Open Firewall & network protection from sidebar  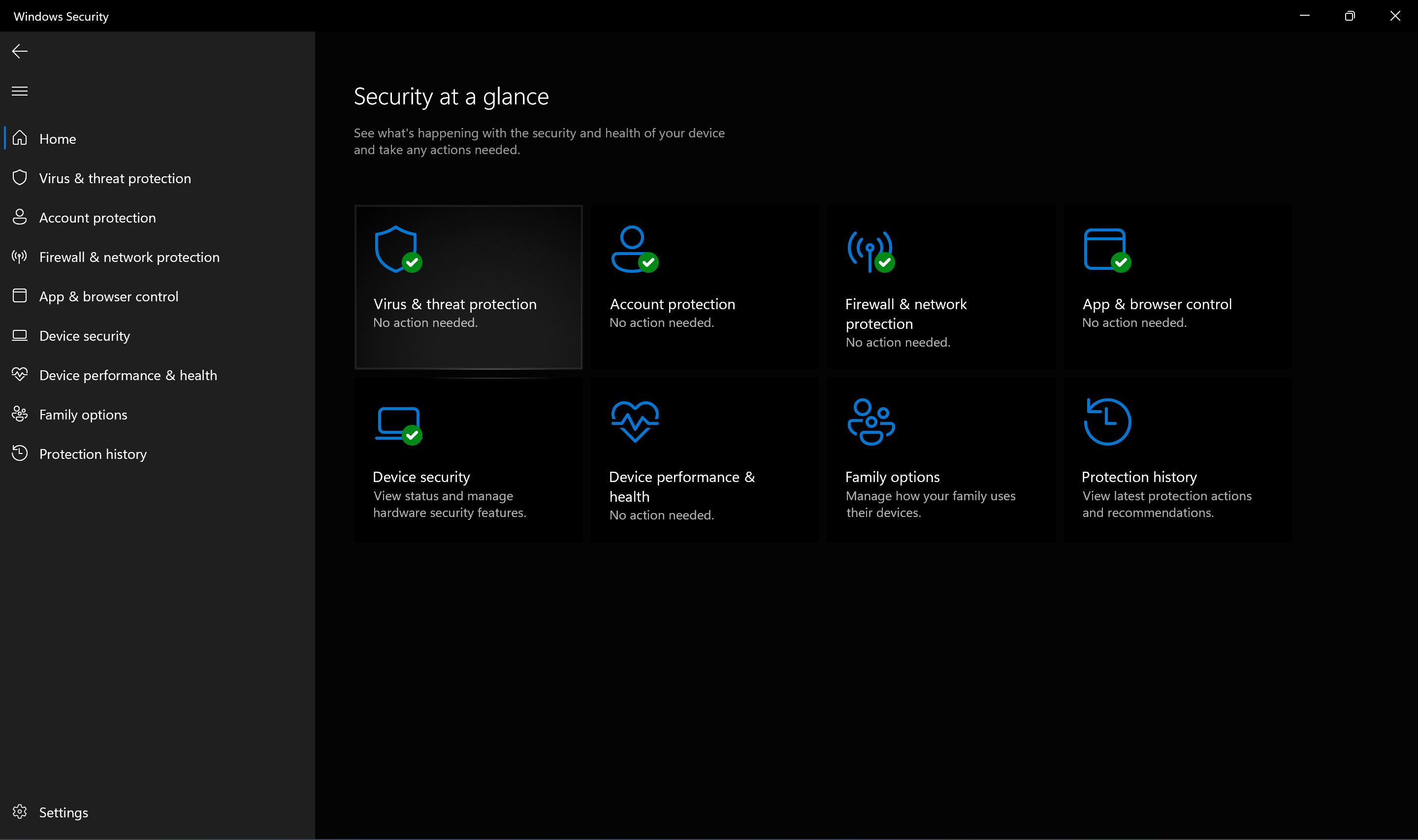point(157,257)
